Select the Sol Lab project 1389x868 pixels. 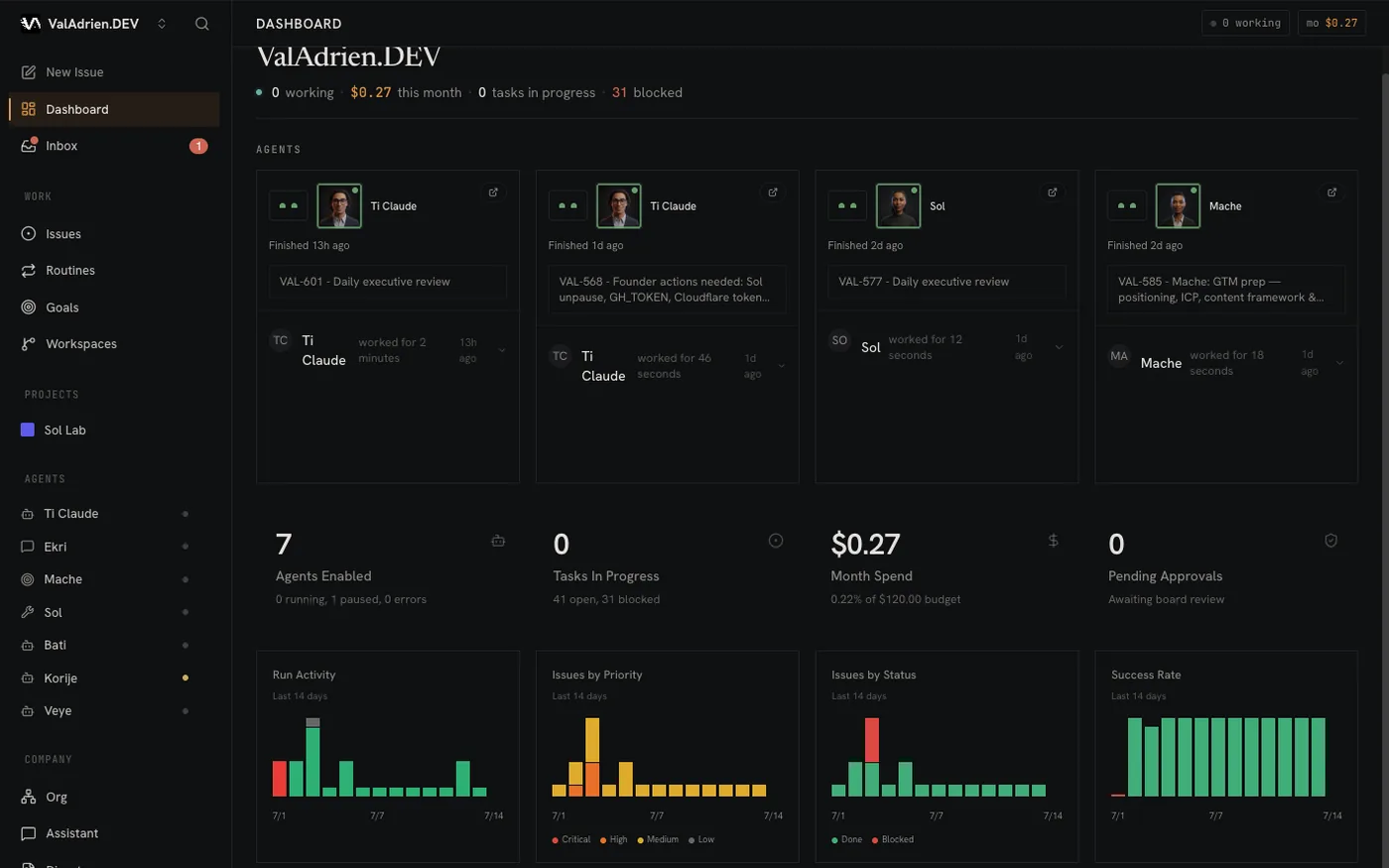114,431
